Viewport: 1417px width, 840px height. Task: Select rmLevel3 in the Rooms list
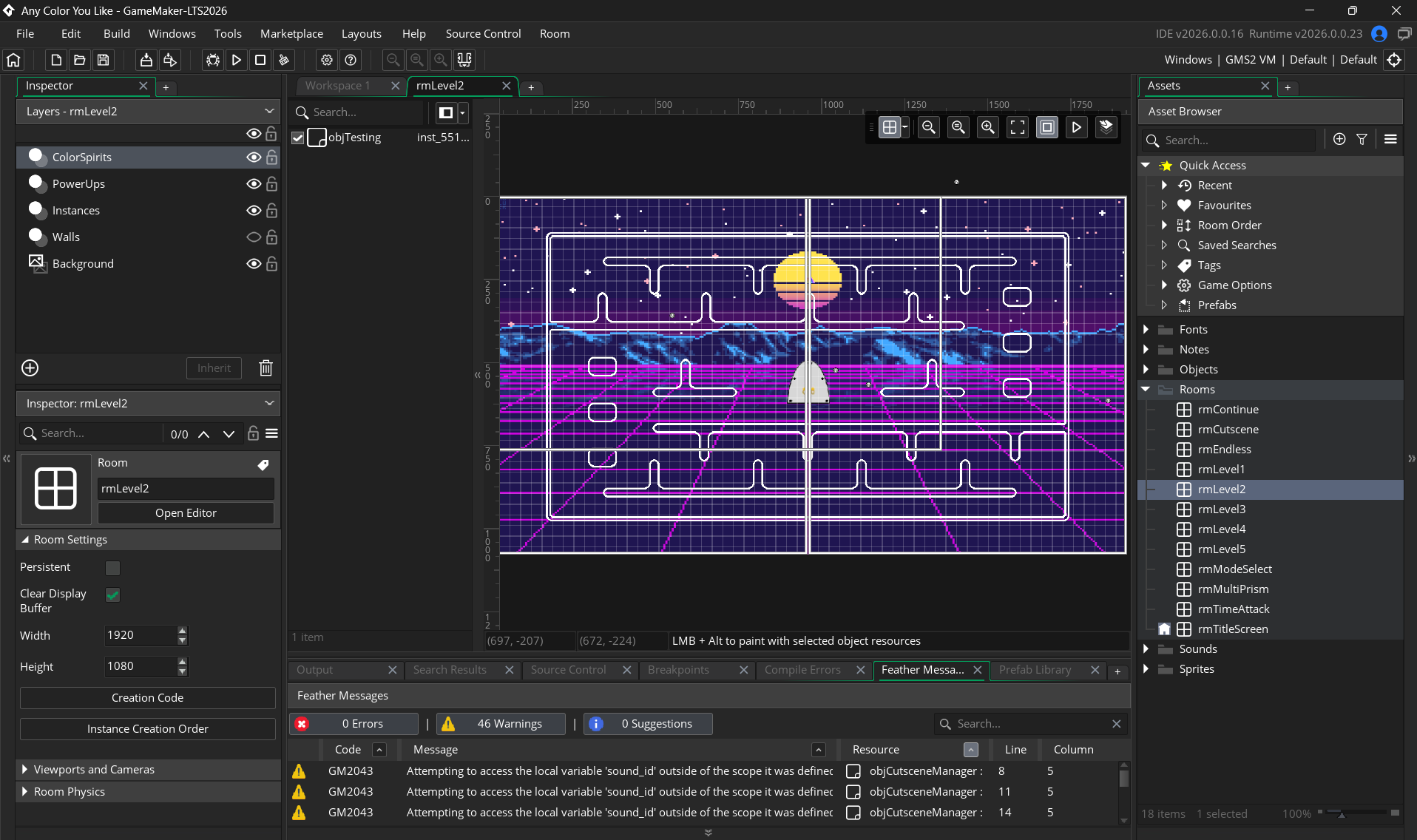(1221, 509)
